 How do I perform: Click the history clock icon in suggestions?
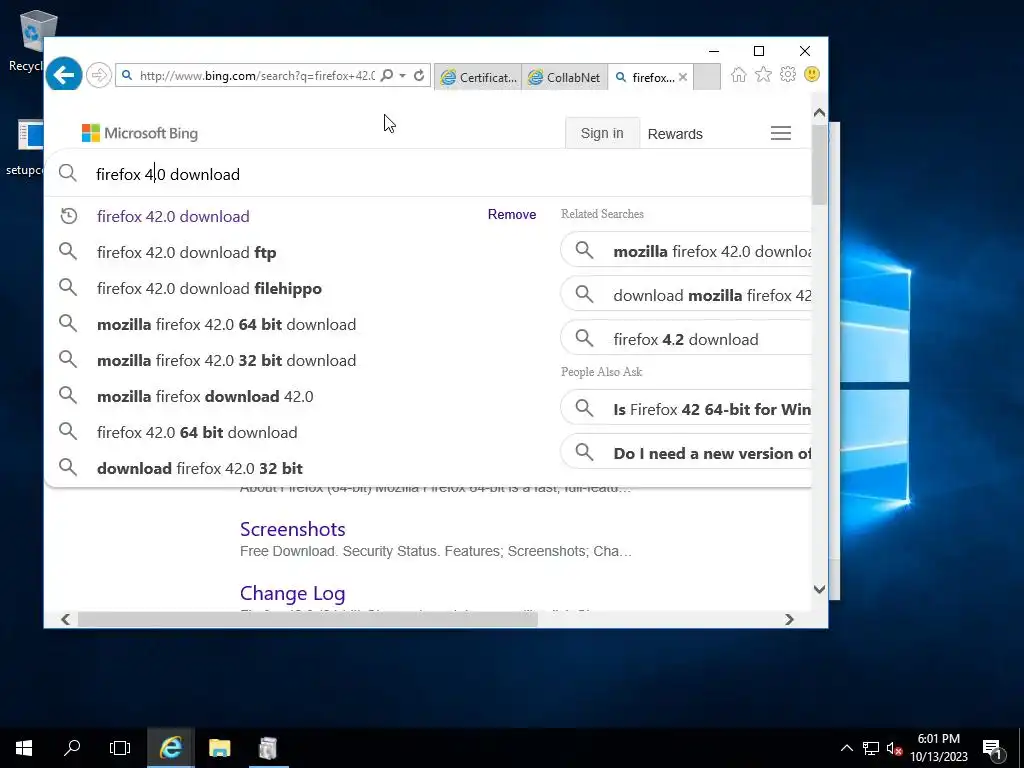click(x=69, y=216)
